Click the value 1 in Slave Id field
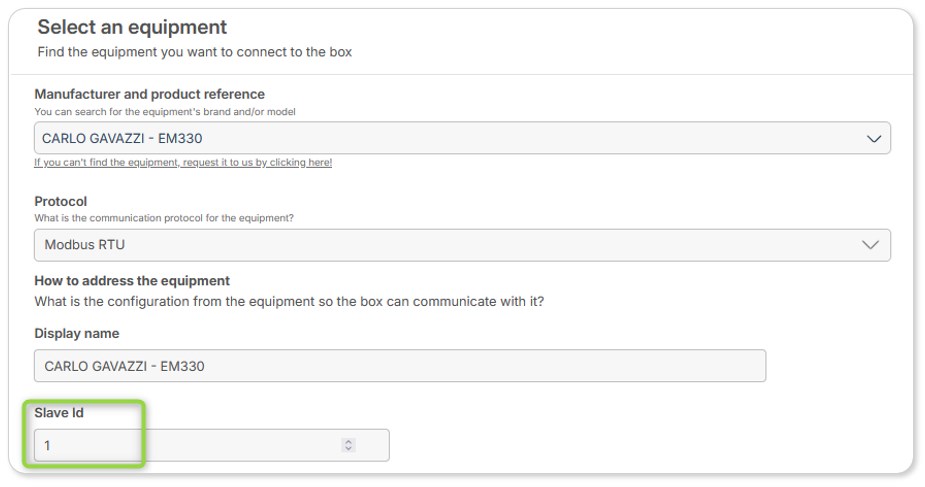 point(47,446)
